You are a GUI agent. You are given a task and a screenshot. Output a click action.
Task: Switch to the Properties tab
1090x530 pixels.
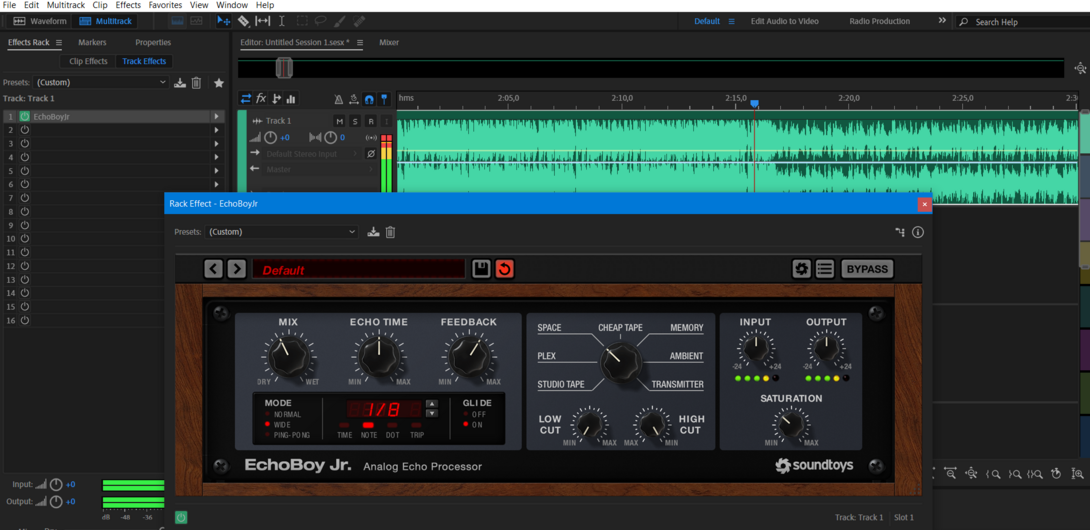153,42
